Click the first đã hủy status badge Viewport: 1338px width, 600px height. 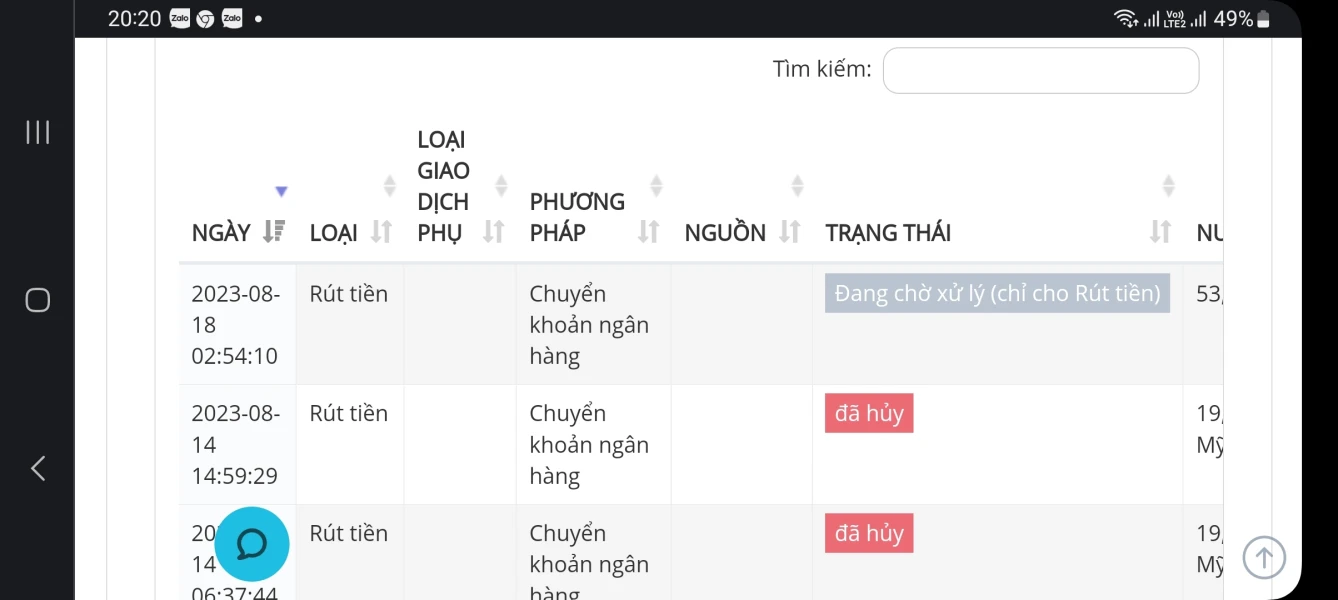[x=869, y=414]
